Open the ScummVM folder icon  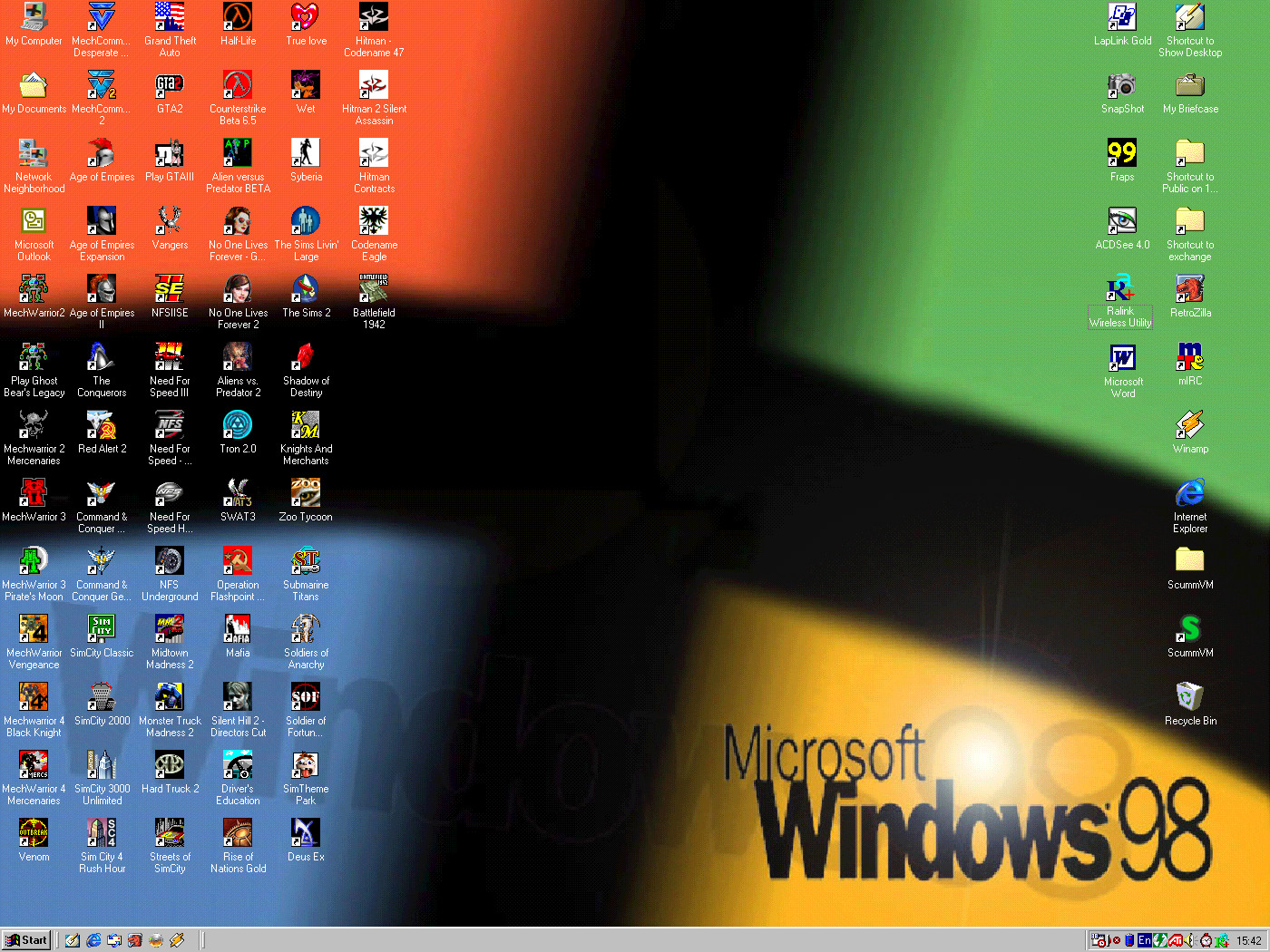point(1190,568)
